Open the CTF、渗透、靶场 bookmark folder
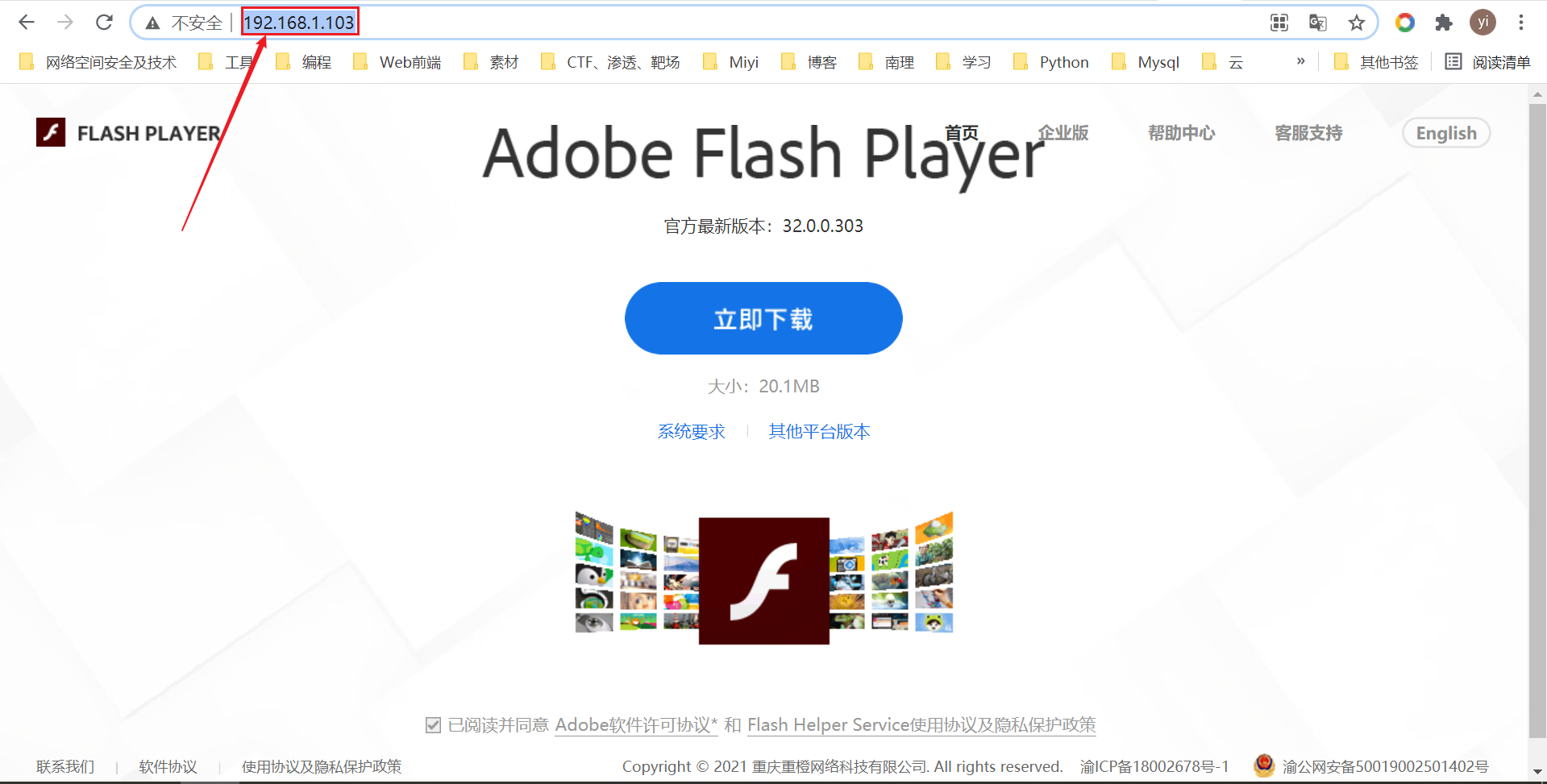This screenshot has width=1547, height=784. (x=610, y=62)
